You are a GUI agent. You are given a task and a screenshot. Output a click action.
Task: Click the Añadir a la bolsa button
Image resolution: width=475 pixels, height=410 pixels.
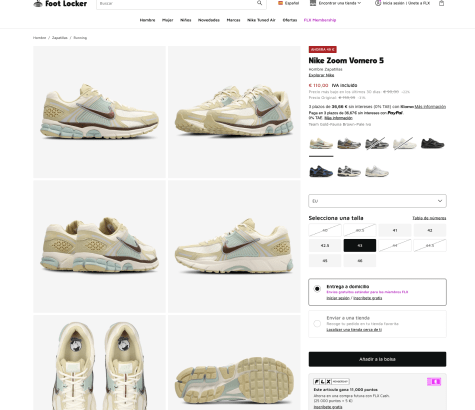[377, 359]
